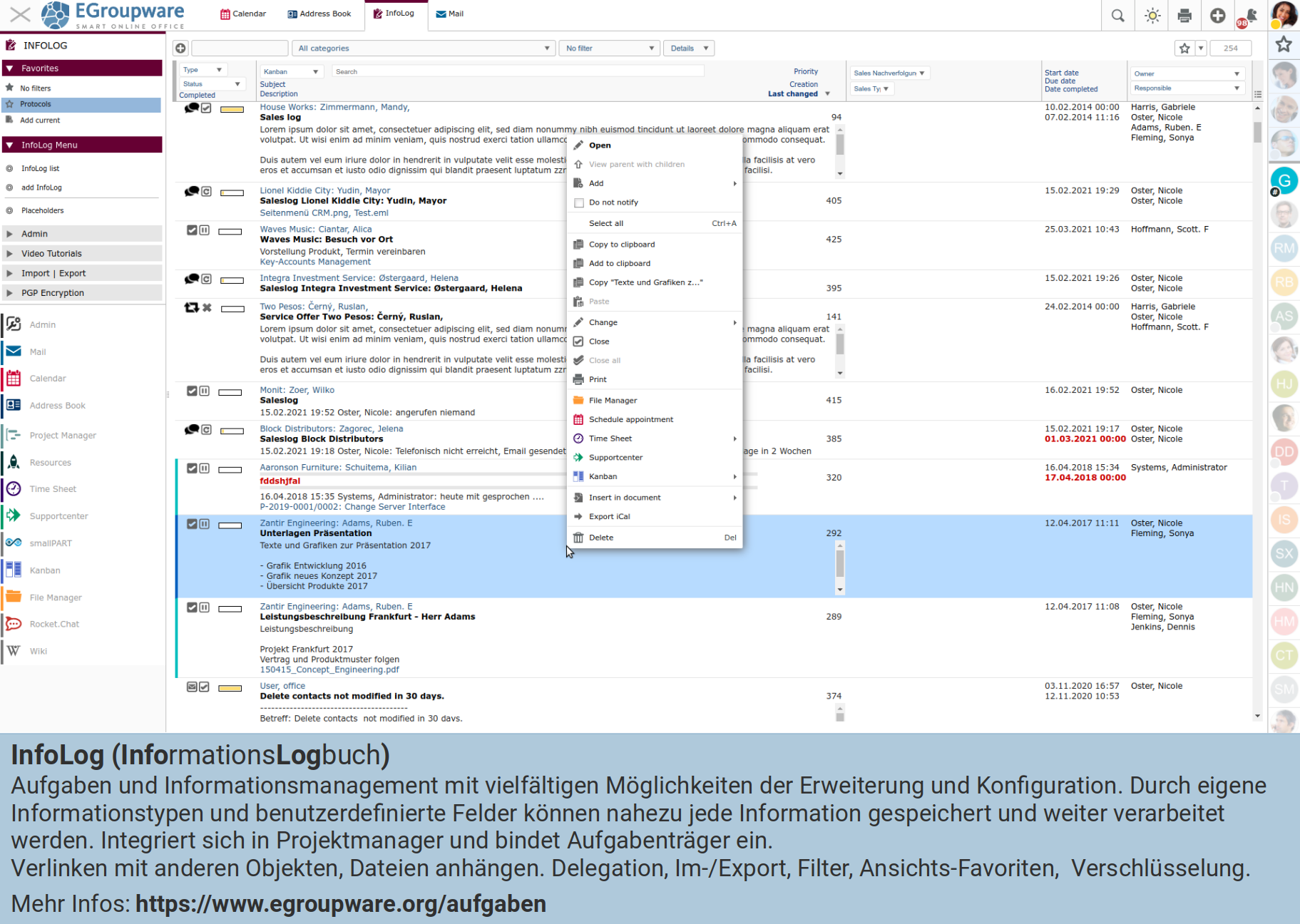Choose Schedule appointment from context menu
Screen dimensions: 1300x924
(630, 419)
